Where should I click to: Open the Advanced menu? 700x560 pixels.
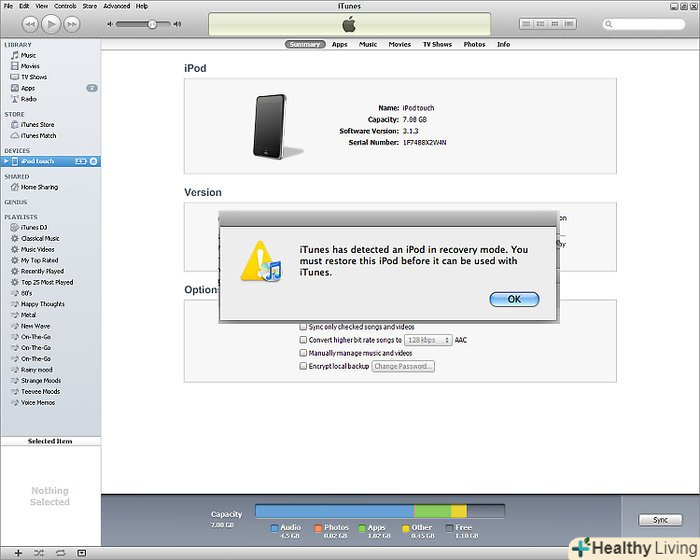(x=117, y=6)
